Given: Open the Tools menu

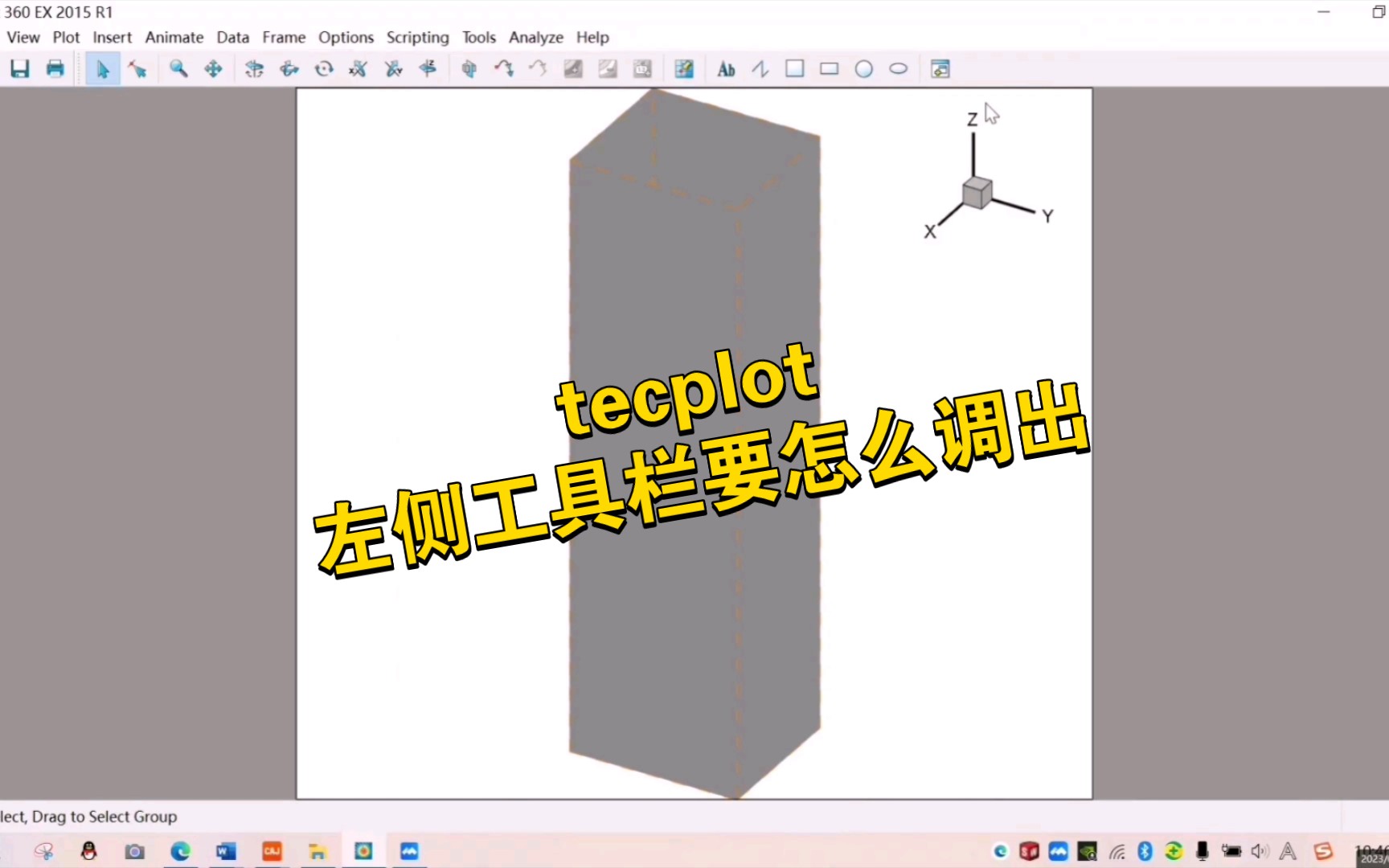Looking at the screenshot, I should coord(479,38).
